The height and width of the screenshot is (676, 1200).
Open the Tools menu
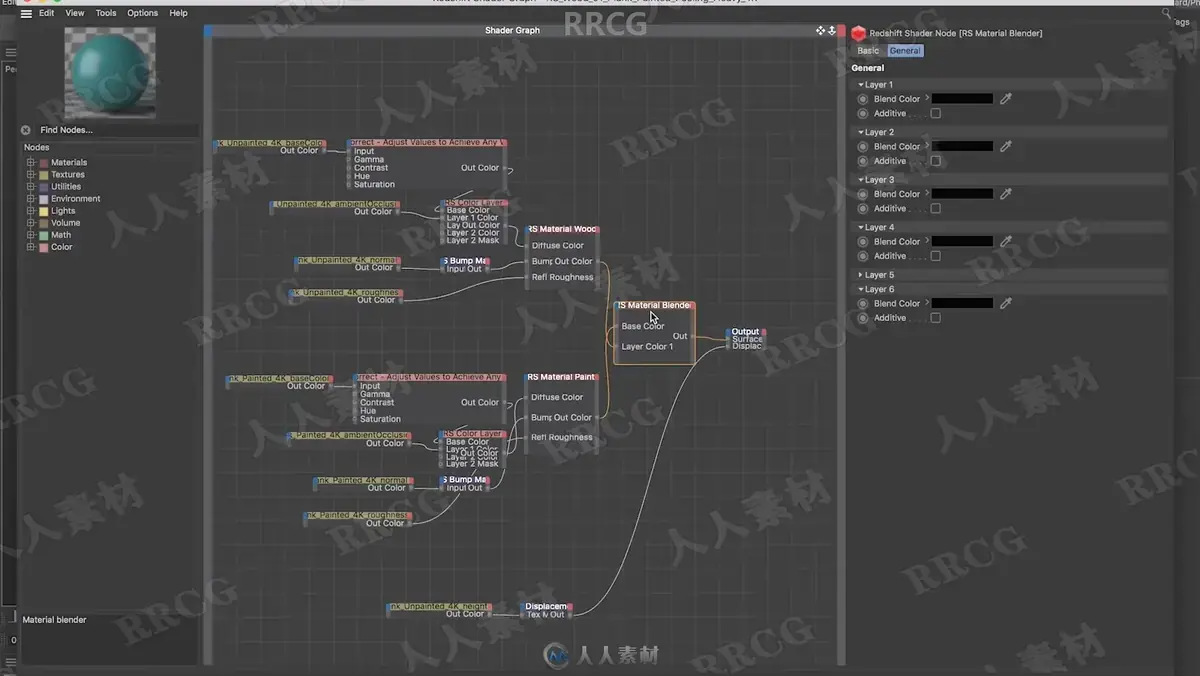pos(106,13)
